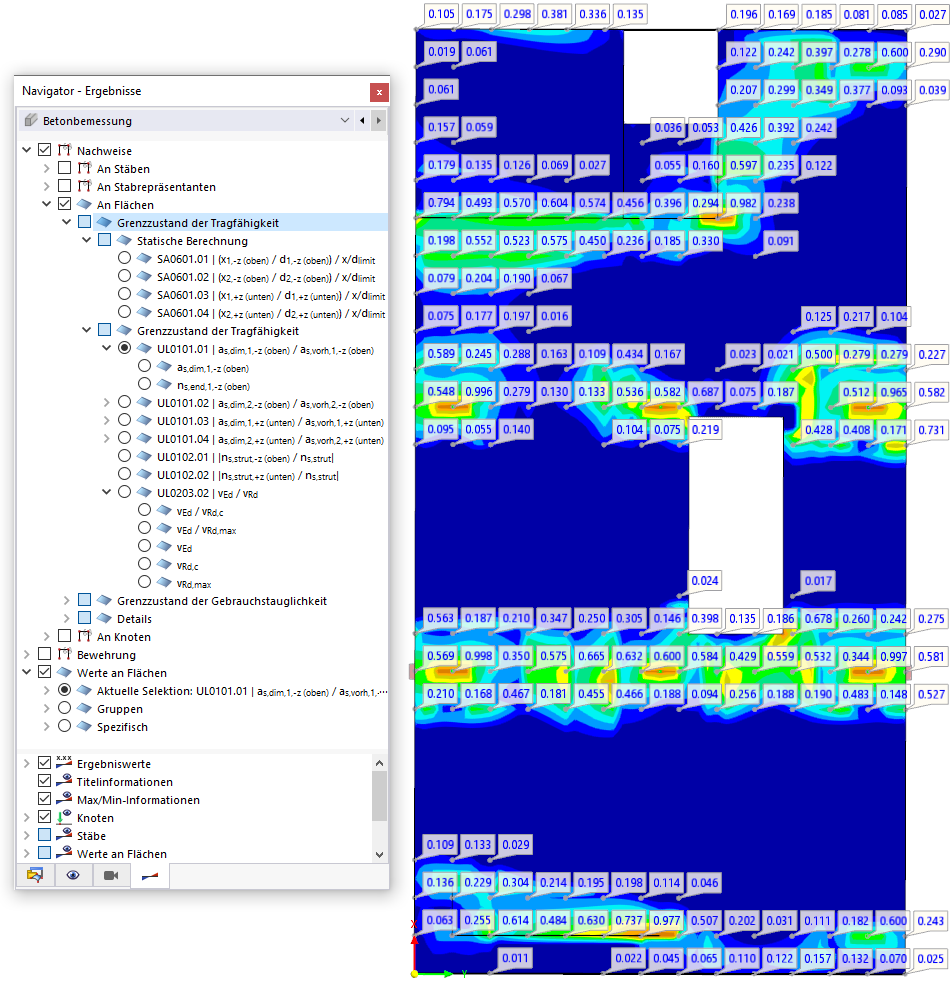Select the ns,end,1,-z (oben) radio button
The width and height of the screenshot is (952, 984).
[144, 384]
